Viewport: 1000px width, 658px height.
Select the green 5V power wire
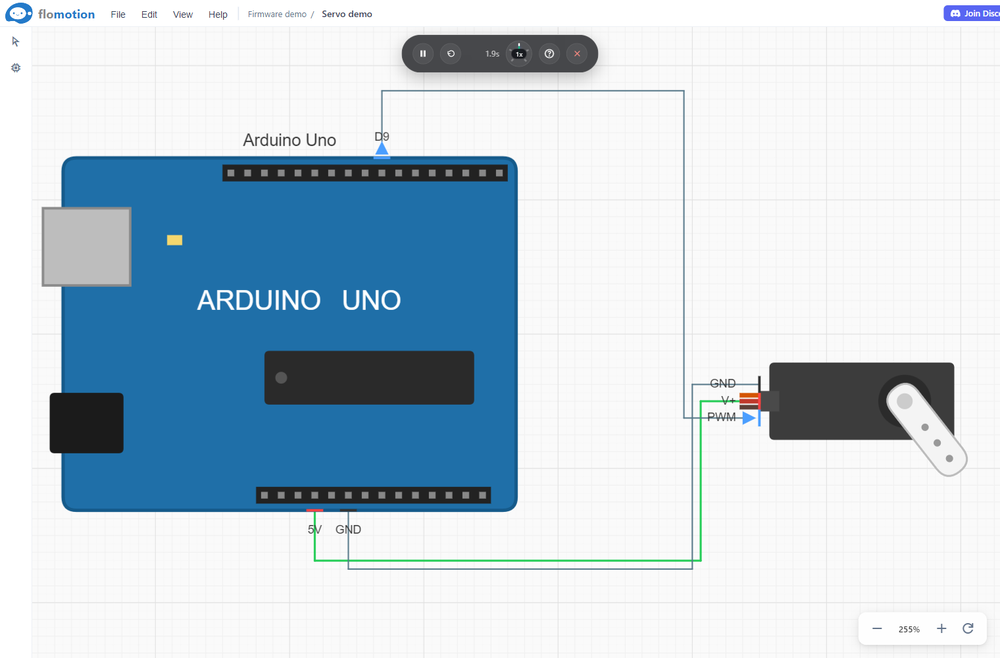[508, 561]
